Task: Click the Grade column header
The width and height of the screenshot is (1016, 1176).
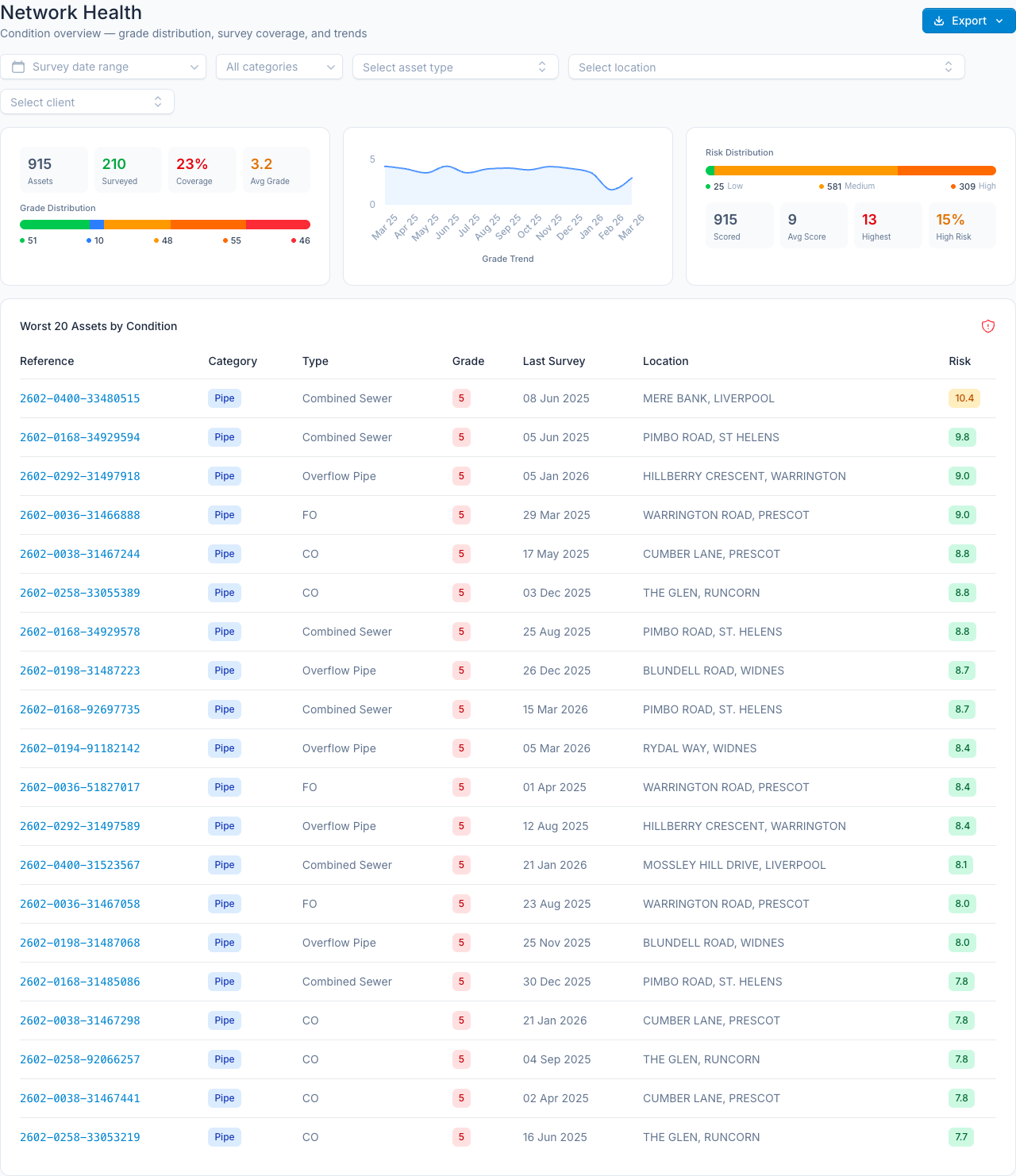Action: point(468,361)
